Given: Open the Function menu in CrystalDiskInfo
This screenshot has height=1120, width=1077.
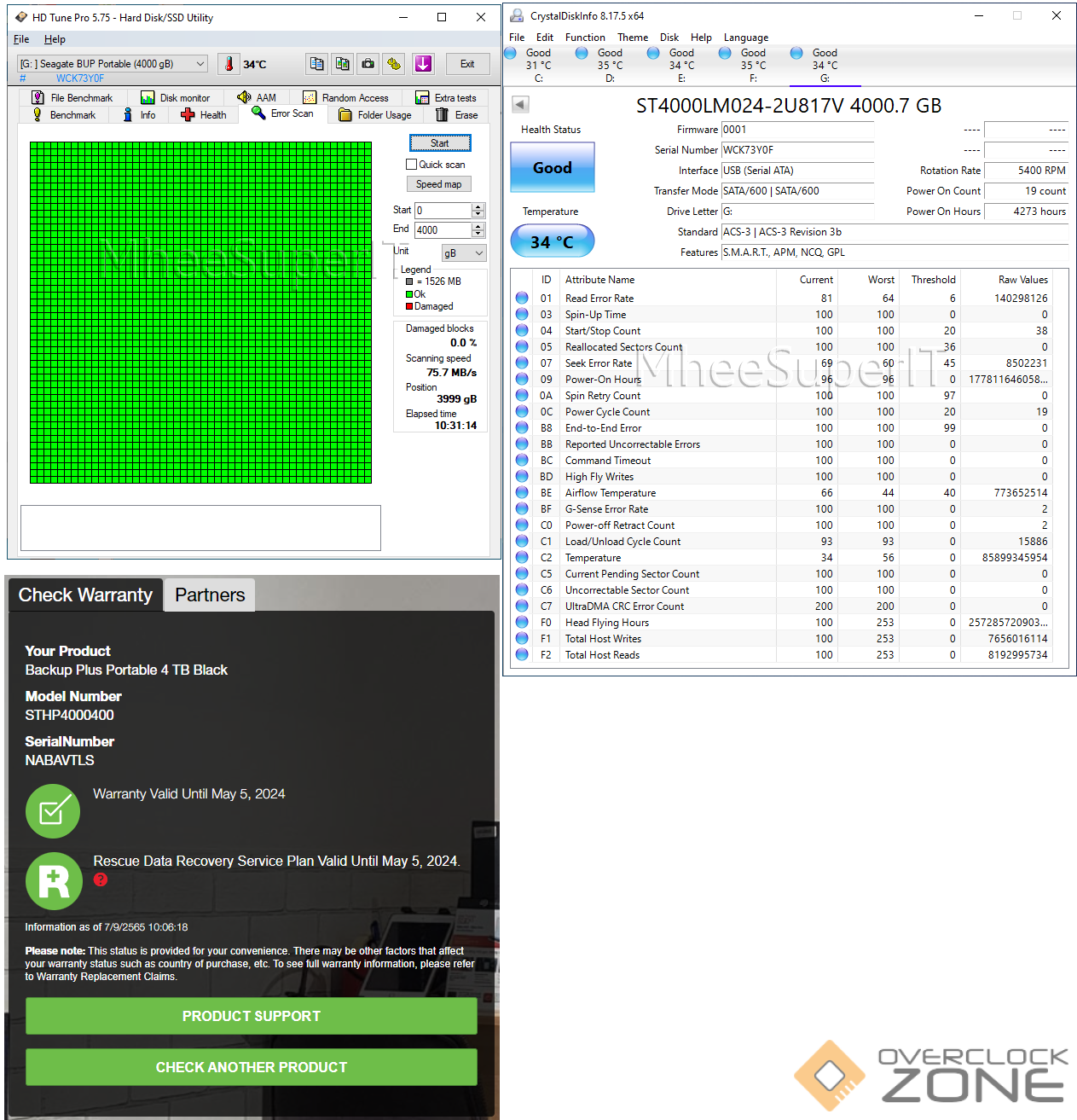Looking at the screenshot, I should tap(585, 38).
